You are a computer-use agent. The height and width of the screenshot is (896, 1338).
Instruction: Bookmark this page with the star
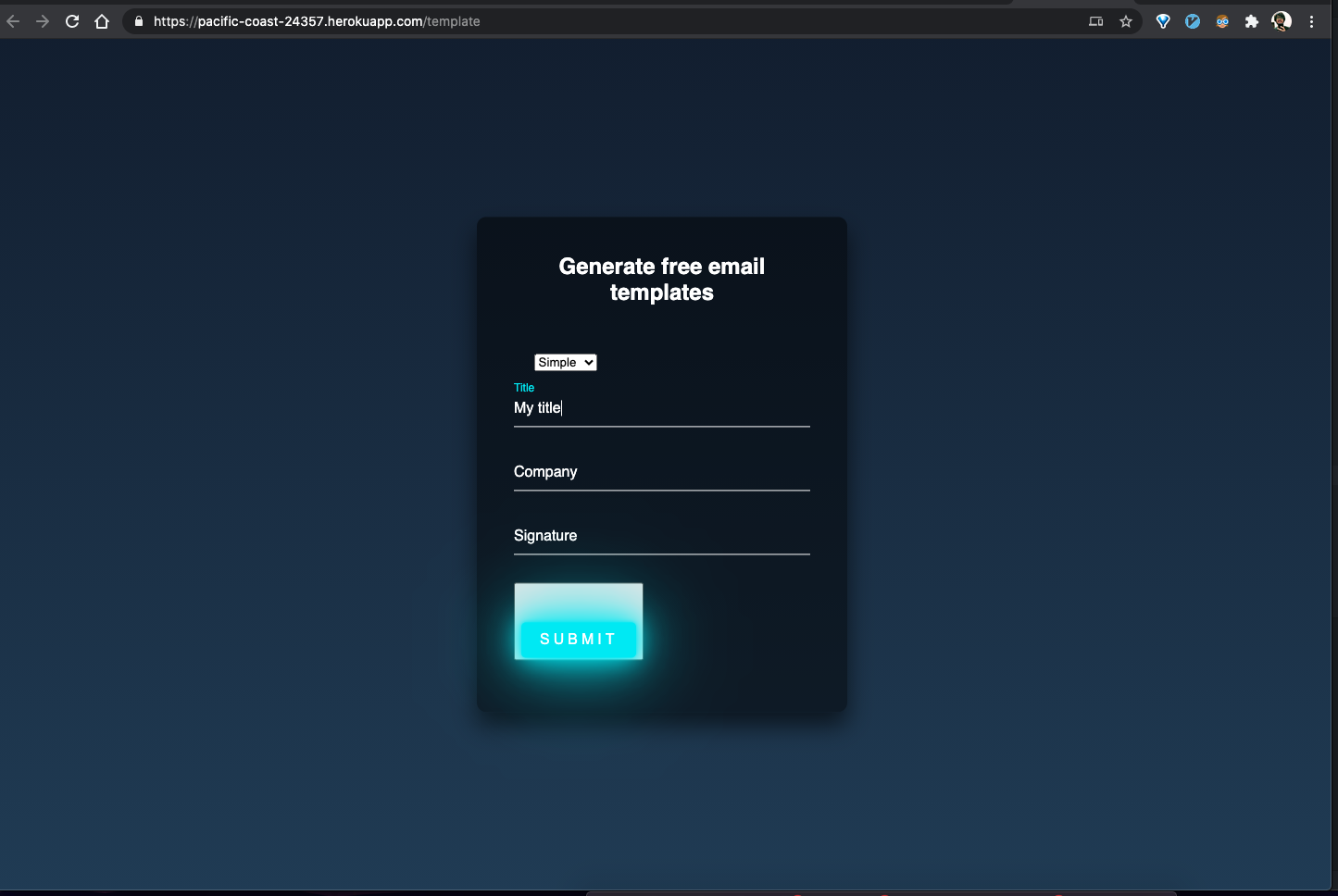1126,21
